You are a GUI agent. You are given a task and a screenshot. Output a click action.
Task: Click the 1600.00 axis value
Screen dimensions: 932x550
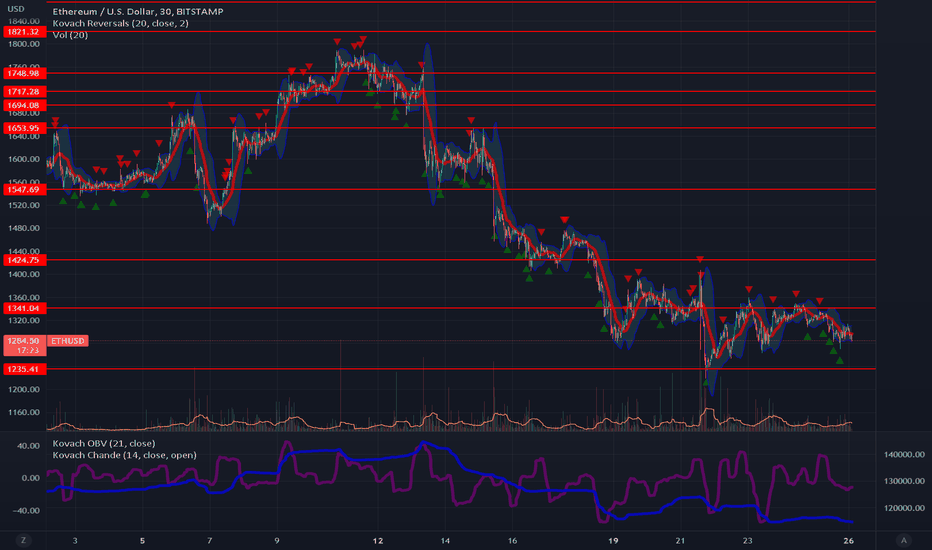24,159
